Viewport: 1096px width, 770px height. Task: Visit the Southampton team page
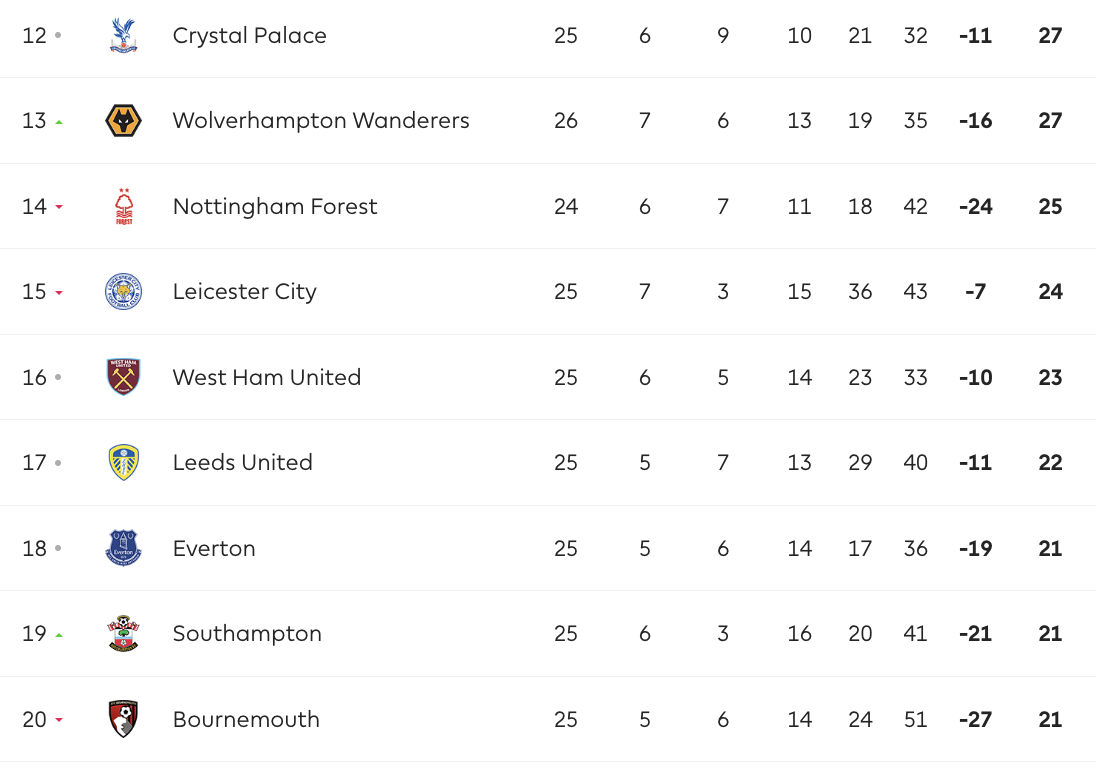click(x=247, y=634)
